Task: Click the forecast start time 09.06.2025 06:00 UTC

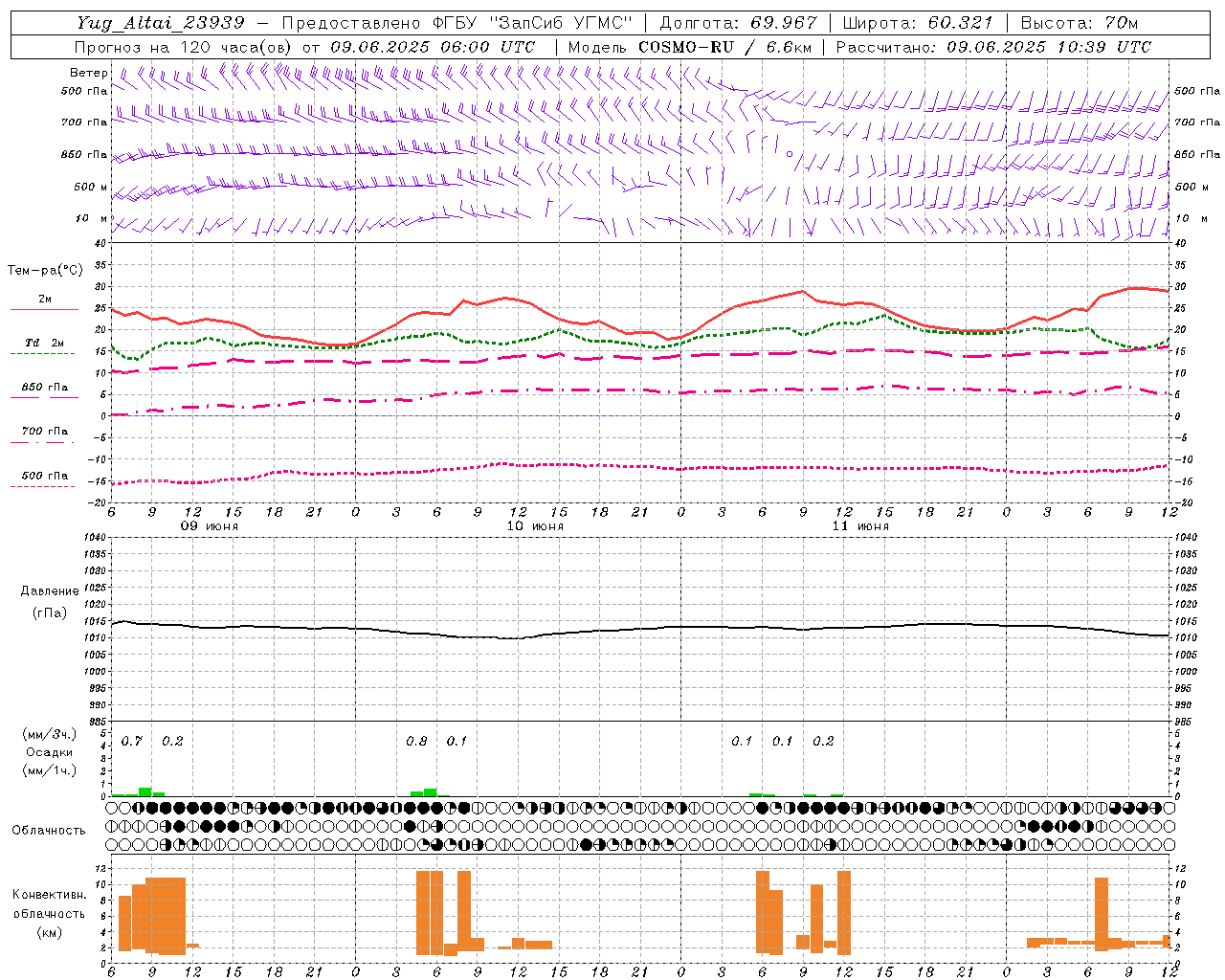Action: [432, 47]
